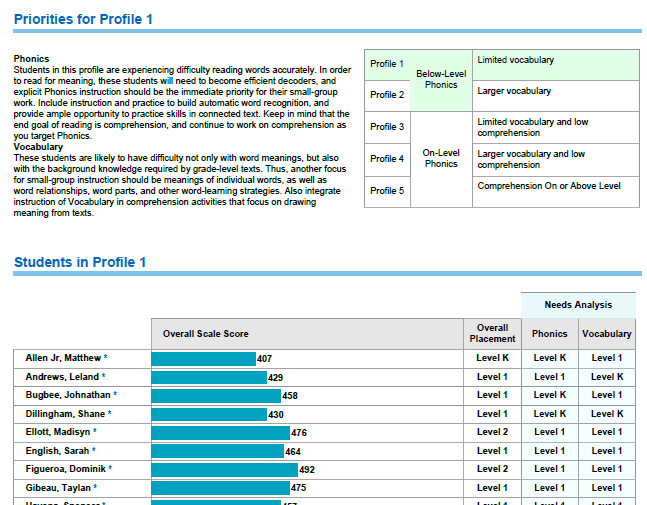
Task: Select the Profile 4 cell
Action: tap(387, 159)
